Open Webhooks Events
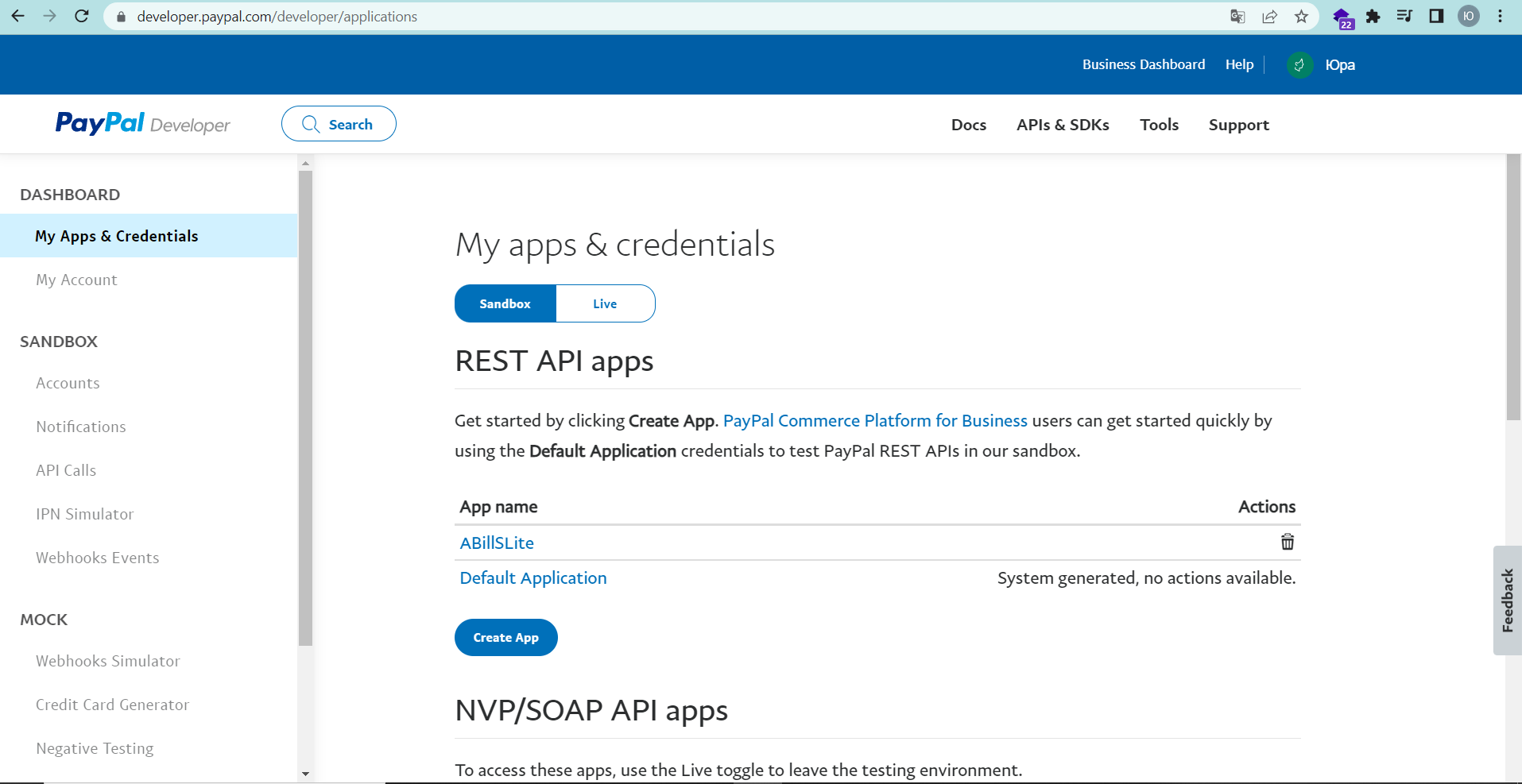Image resolution: width=1522 pixels, height=784 pixels. pyautogui.click(x=98, y=558)
